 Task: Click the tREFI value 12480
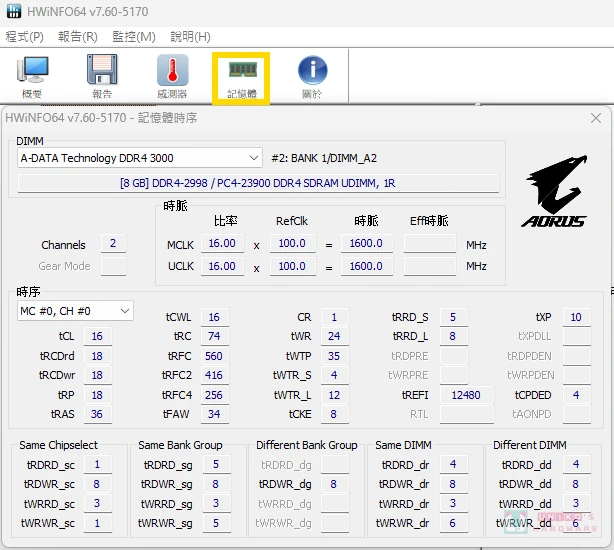[467, 395]
